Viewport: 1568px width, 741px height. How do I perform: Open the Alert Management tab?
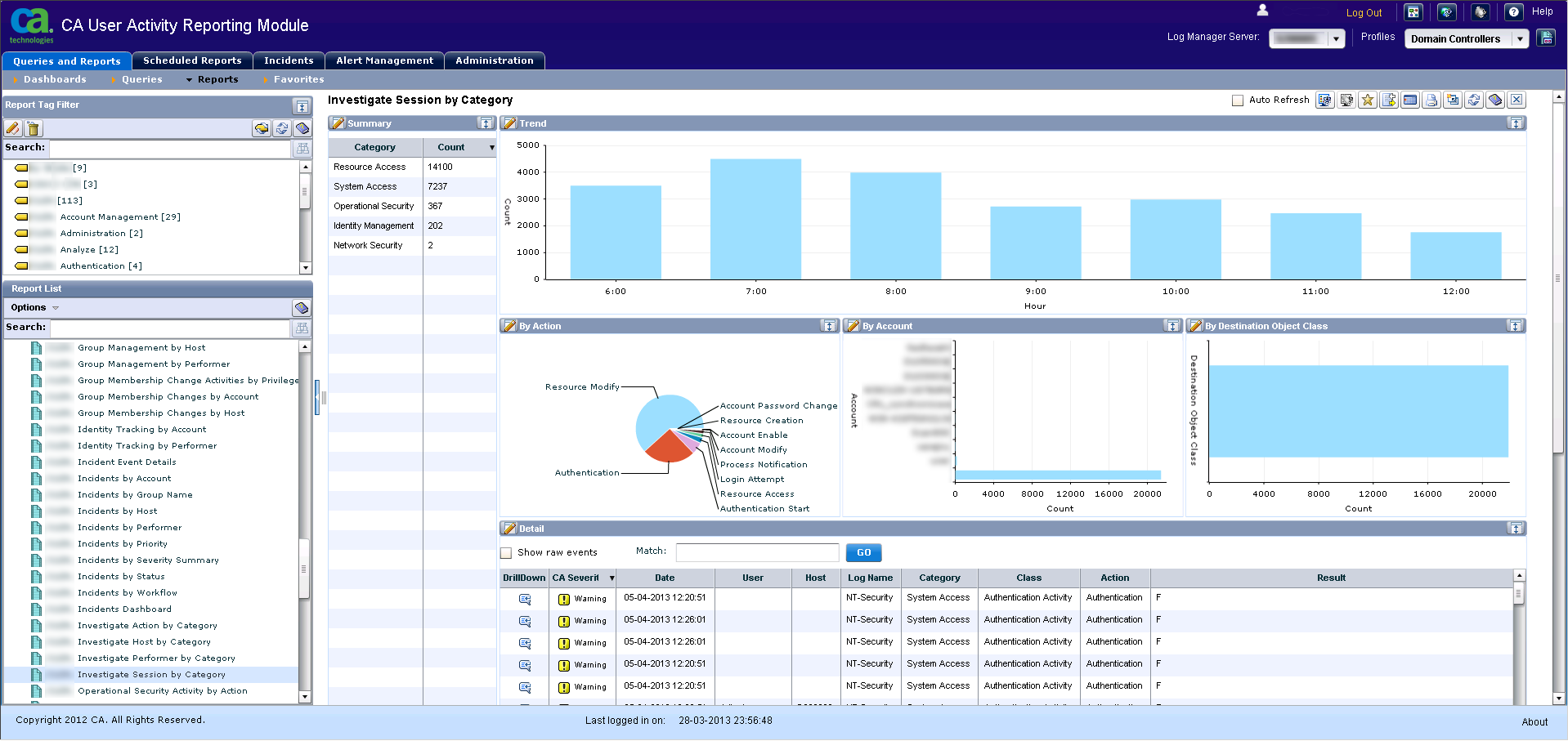[x=384, y=60]
